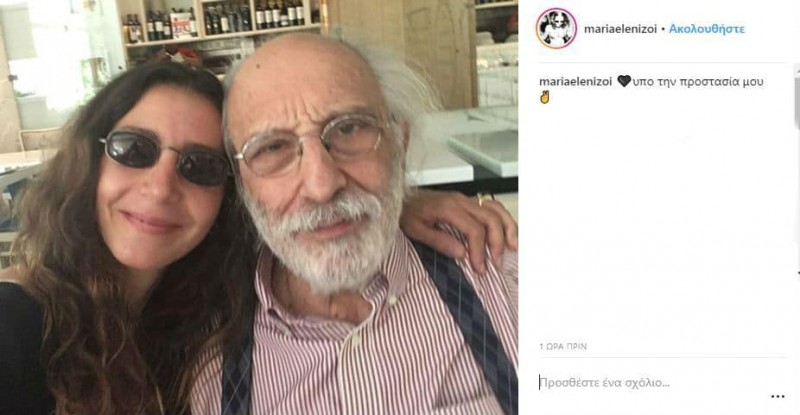Click the three-dot more options icon
The image size is (800, 415).
(777, 396)
